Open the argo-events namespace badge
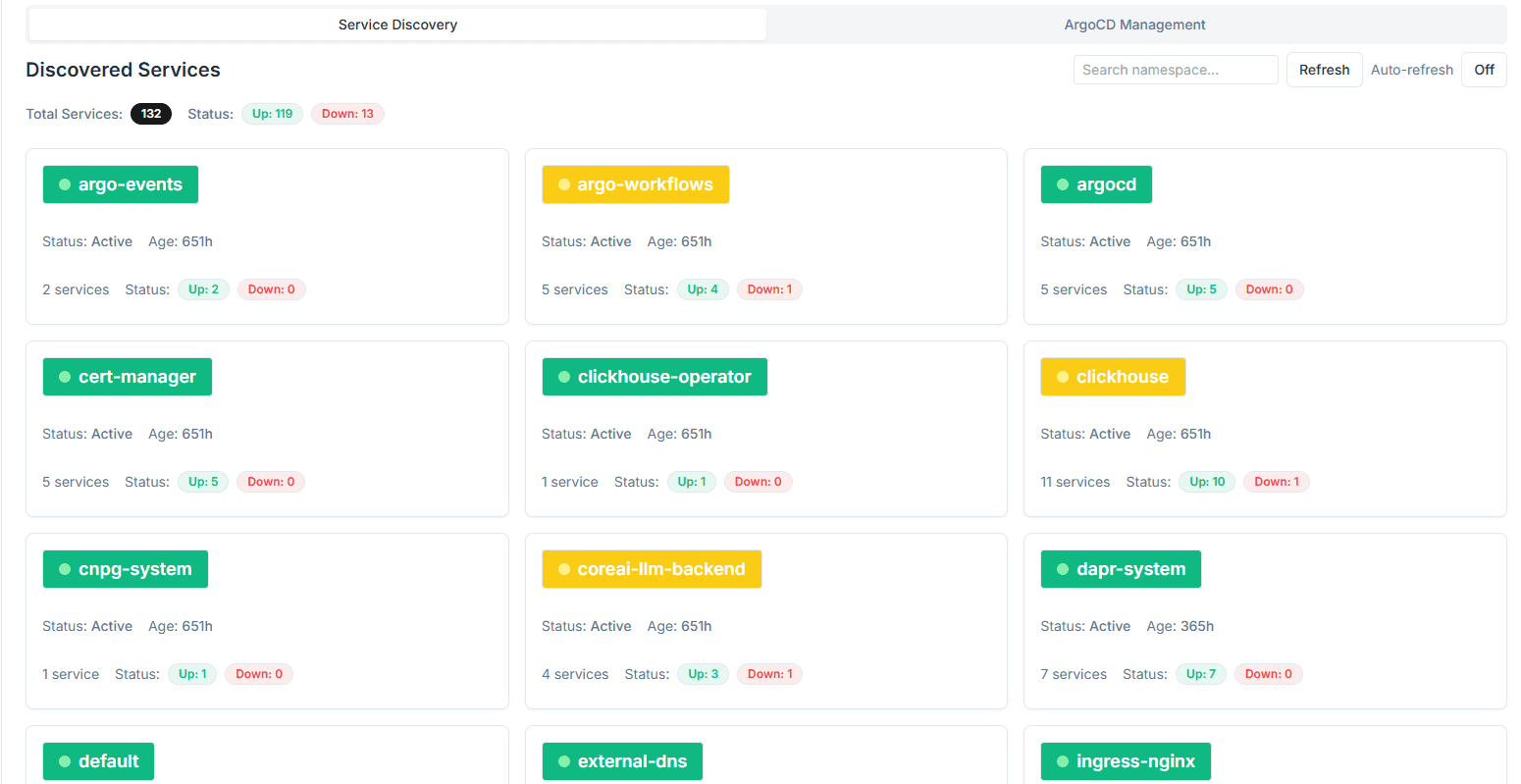This screenshot has width=1521, height=784. [121, 184]
